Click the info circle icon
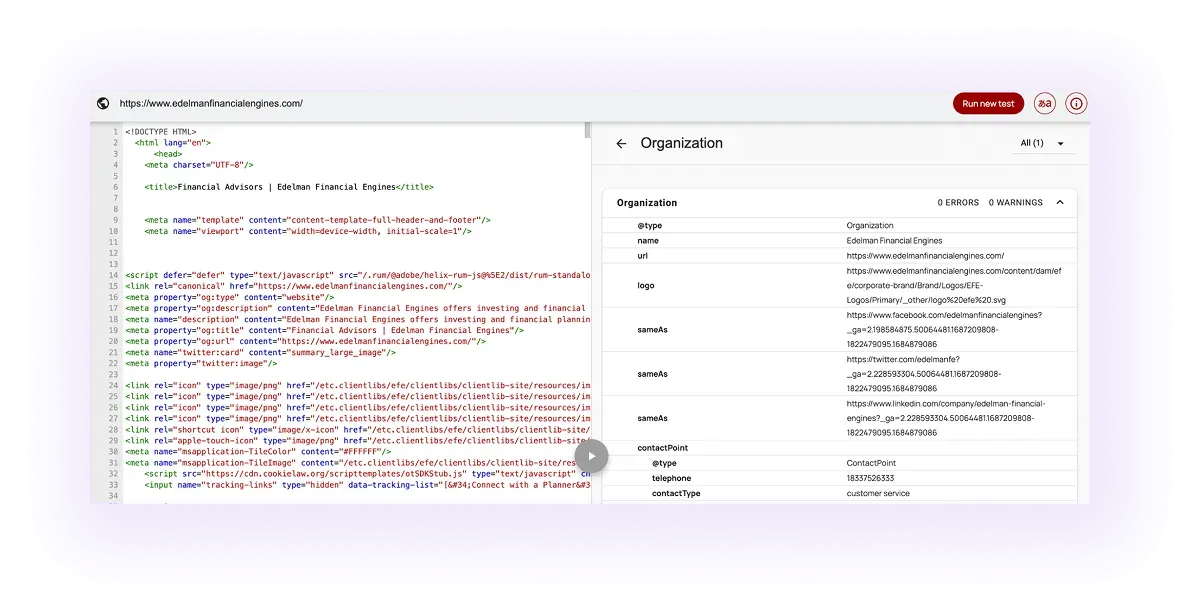The image size is (1200, 614). click(x=1076, y=103)
